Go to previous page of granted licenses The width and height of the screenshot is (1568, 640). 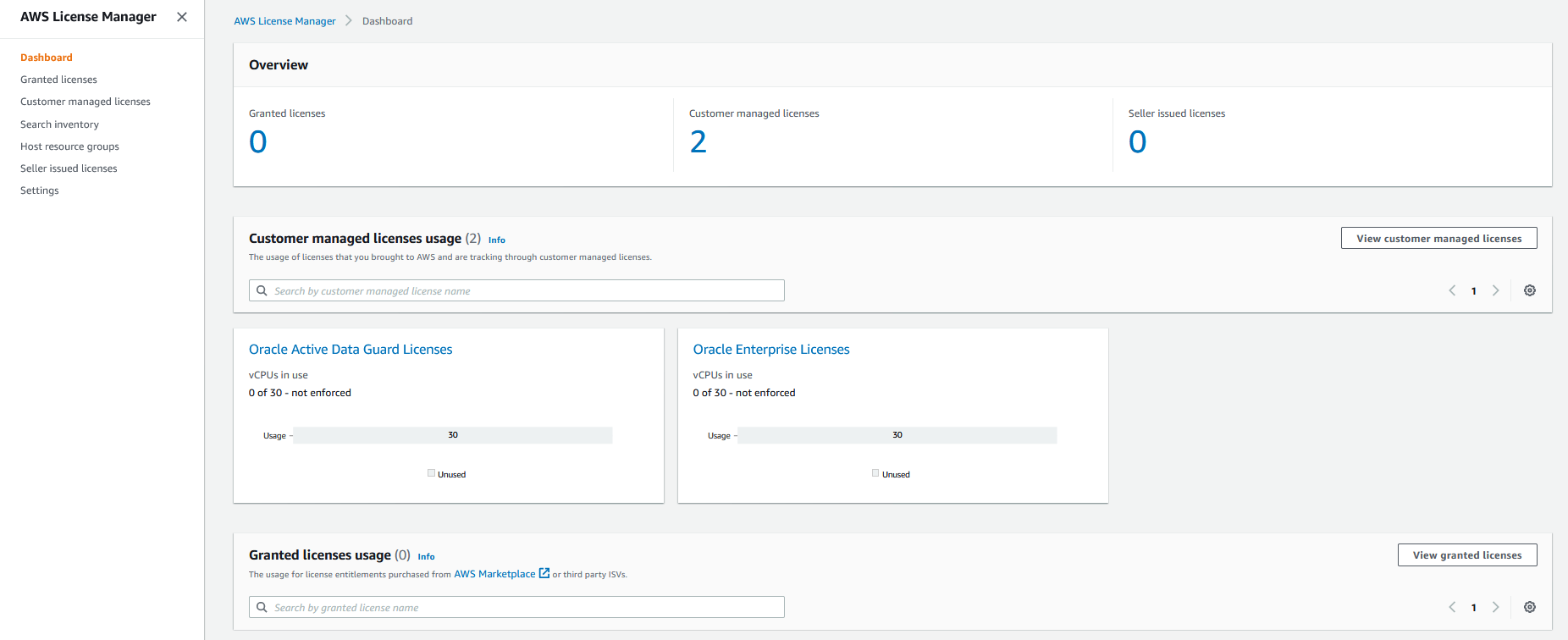(x=1452, y=607)
